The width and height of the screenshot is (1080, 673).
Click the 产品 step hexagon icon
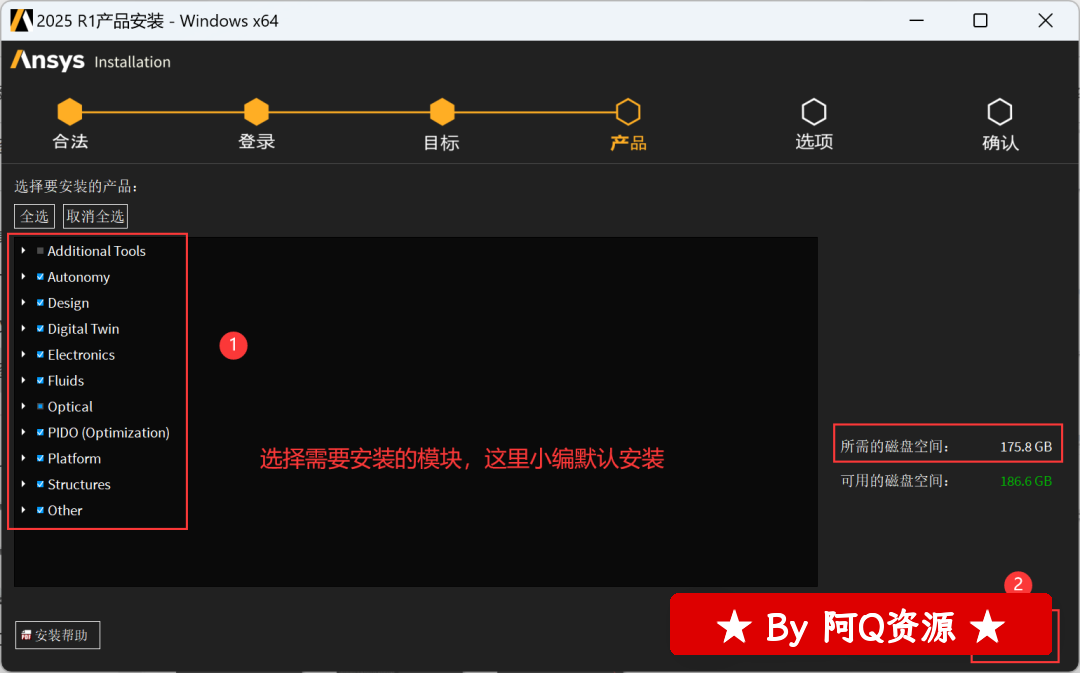(628, 112)
